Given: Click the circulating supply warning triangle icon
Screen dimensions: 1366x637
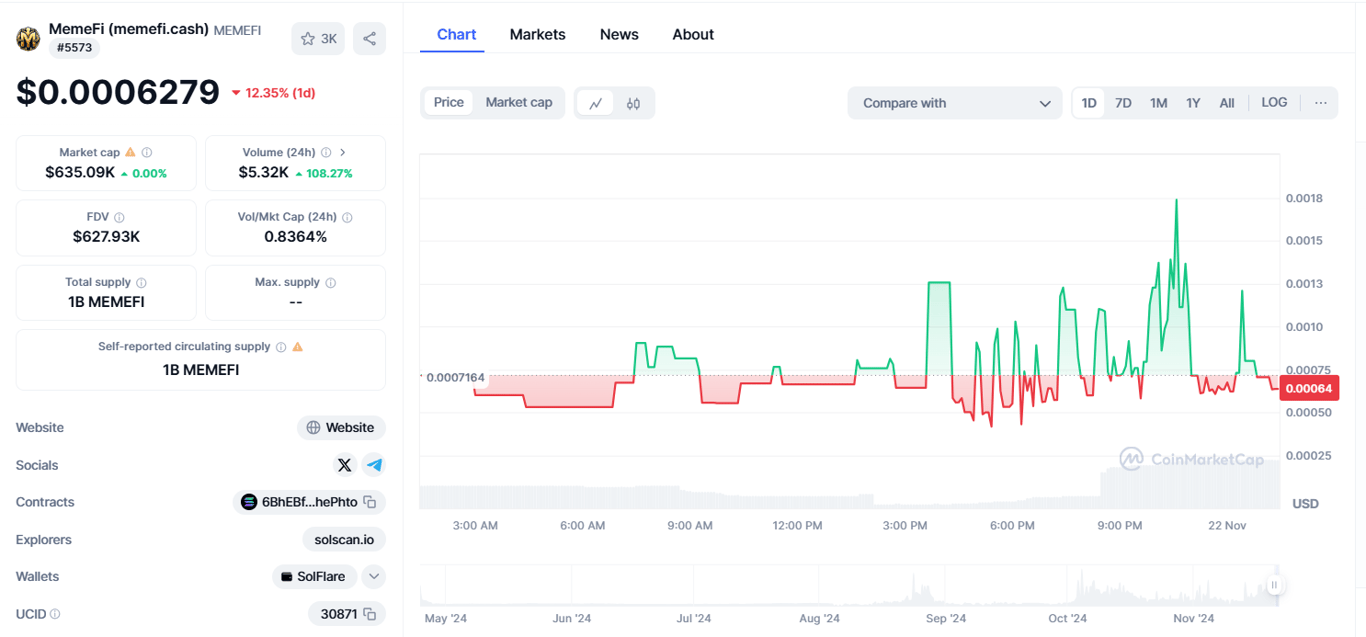Looking at the screenshot, I should pos(297,347).
